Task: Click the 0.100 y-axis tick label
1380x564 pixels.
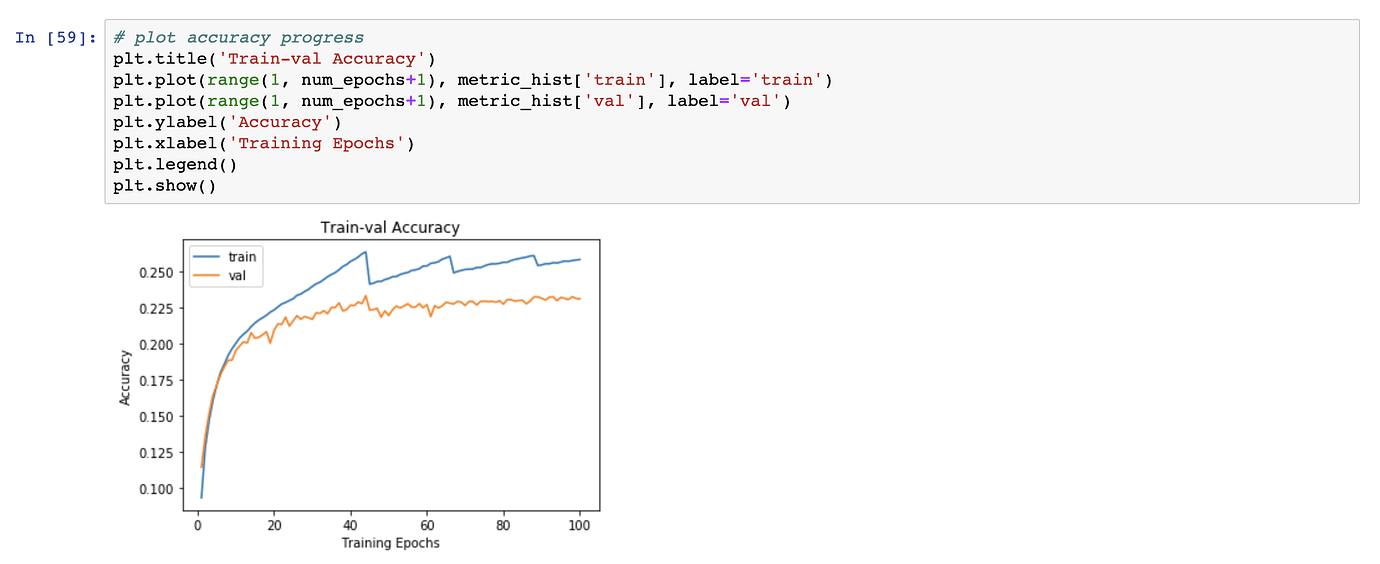Action: pos(156,489)
